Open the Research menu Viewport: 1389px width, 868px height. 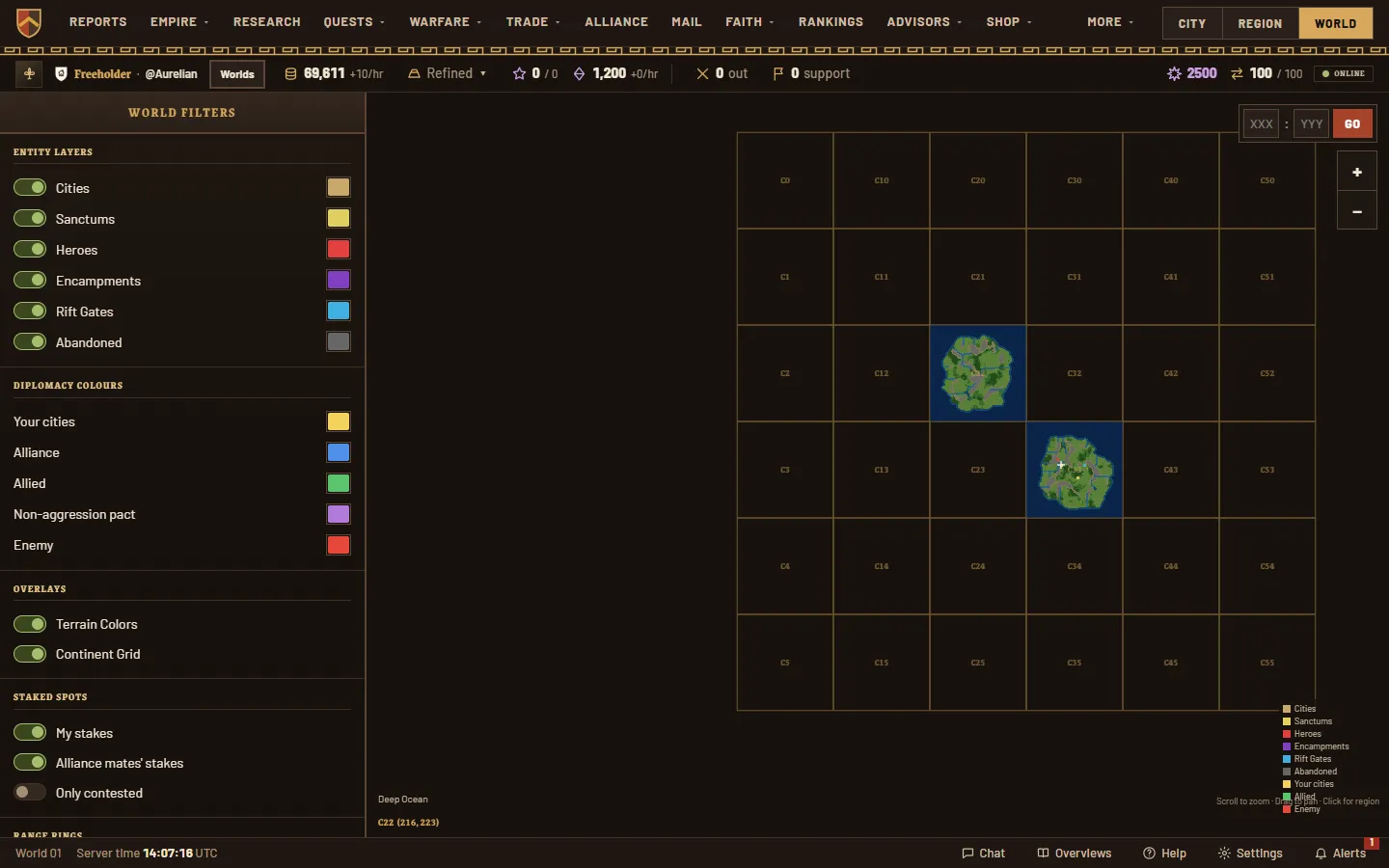(266, 21)
